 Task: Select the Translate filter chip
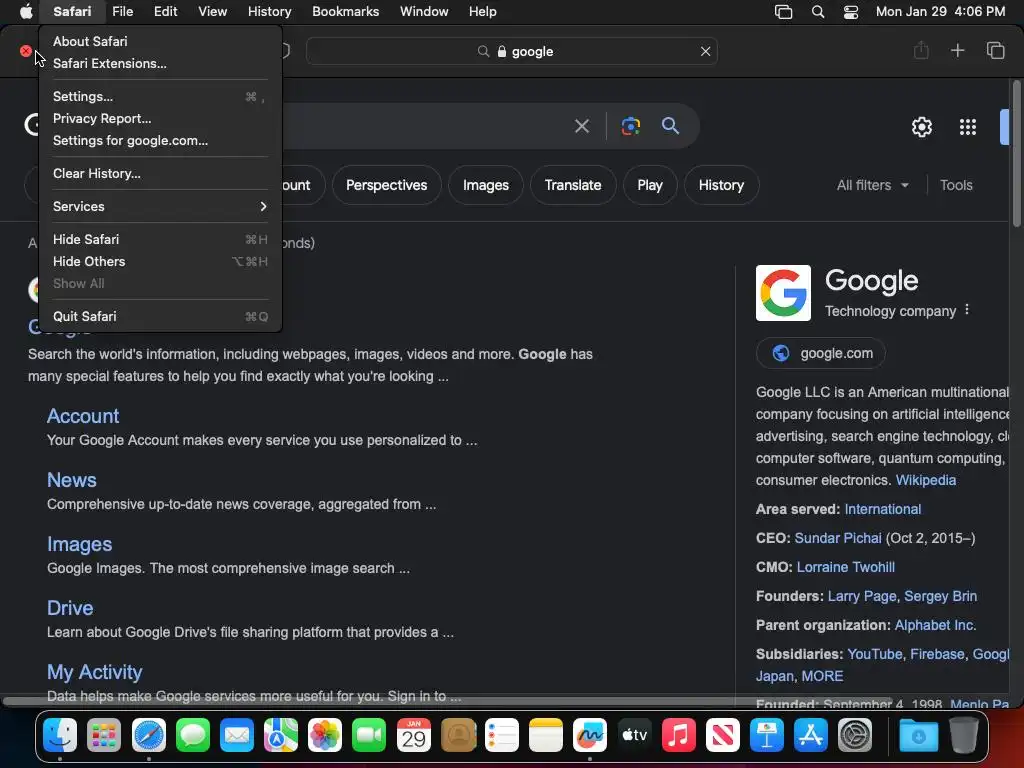point(573,185)
